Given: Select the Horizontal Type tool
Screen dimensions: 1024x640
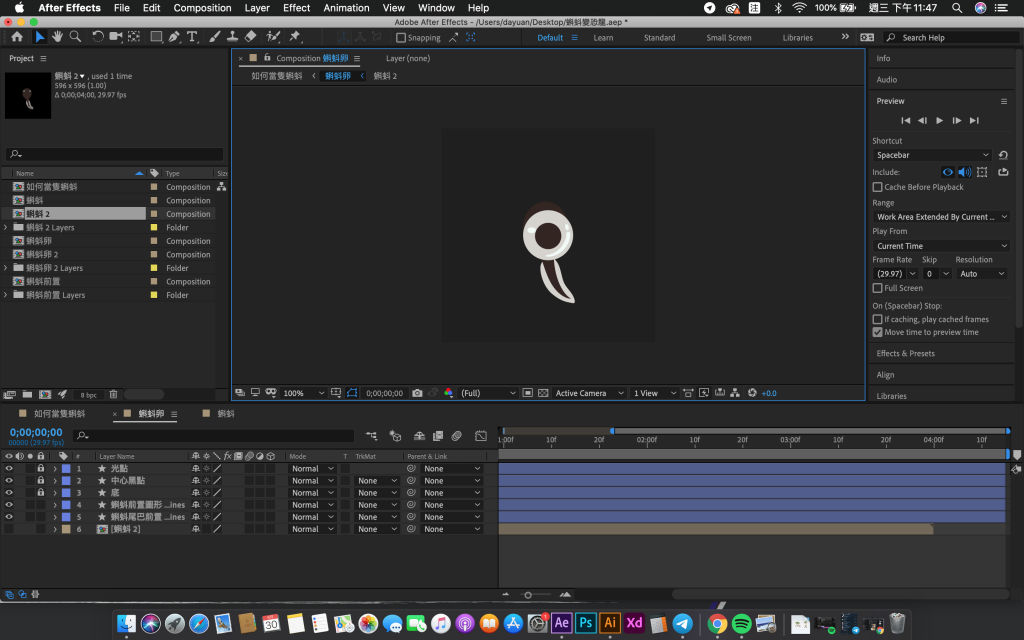Looking at the screenshot, I should pyautogui.click(x=192, y=37).
